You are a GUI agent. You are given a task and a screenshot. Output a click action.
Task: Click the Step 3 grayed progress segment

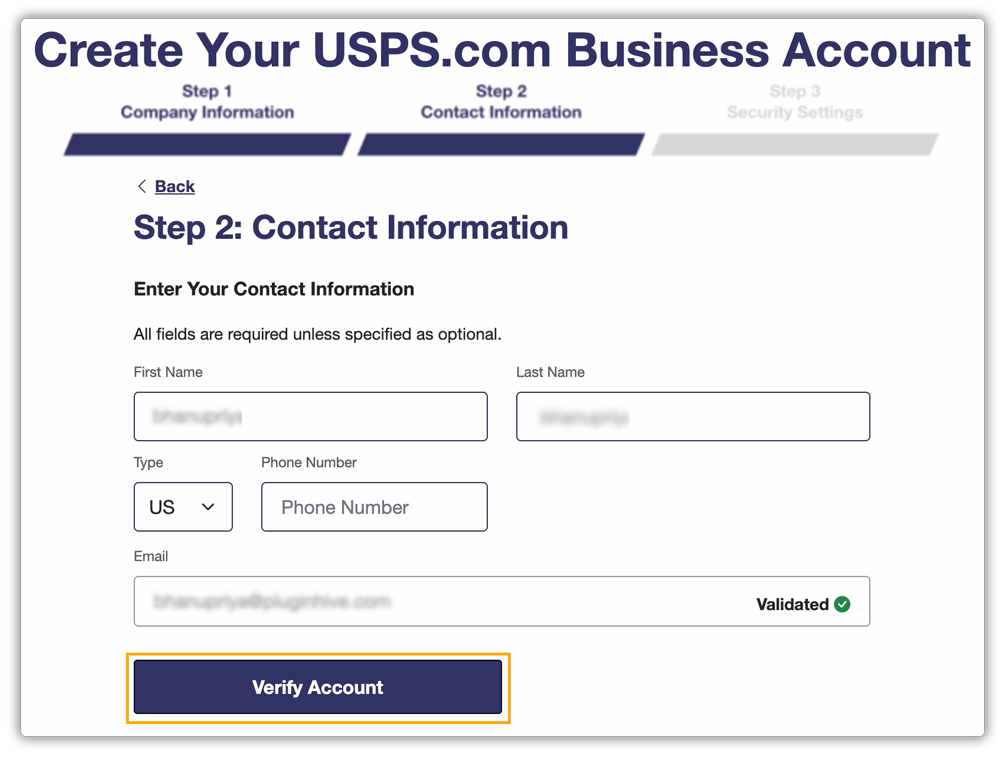(794, 145)
